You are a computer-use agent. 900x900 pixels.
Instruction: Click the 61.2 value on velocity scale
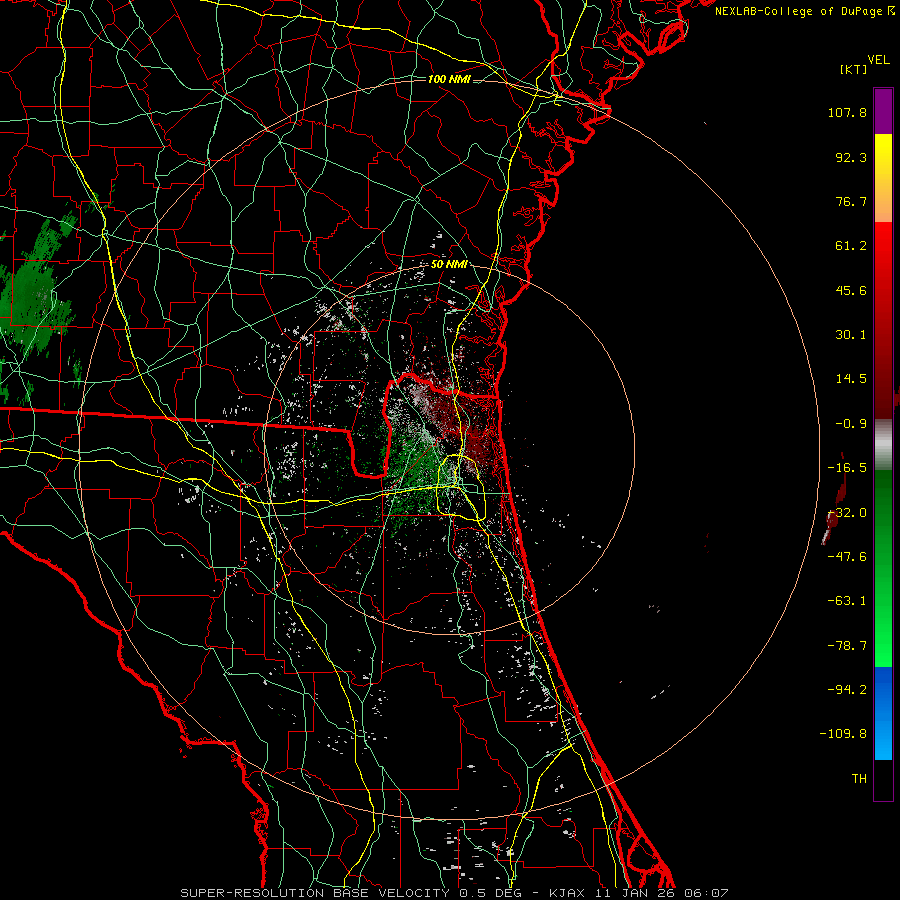851,246
